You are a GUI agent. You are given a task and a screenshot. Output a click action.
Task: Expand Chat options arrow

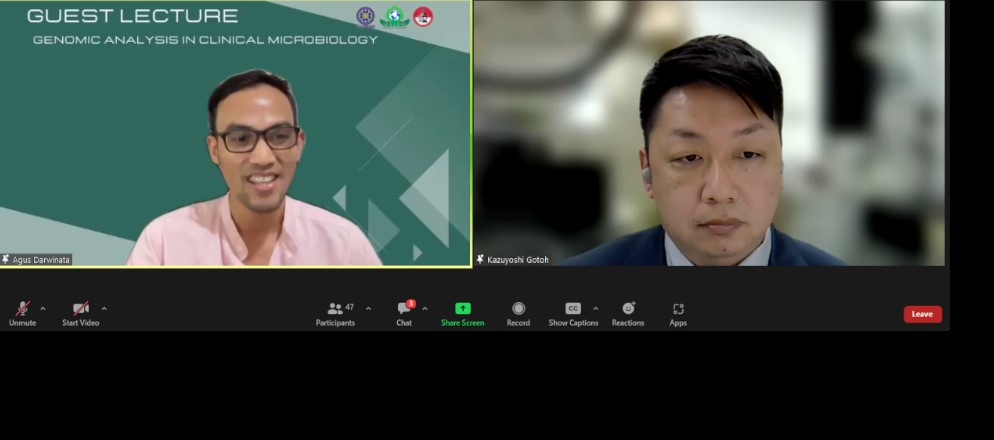point(425,309)
